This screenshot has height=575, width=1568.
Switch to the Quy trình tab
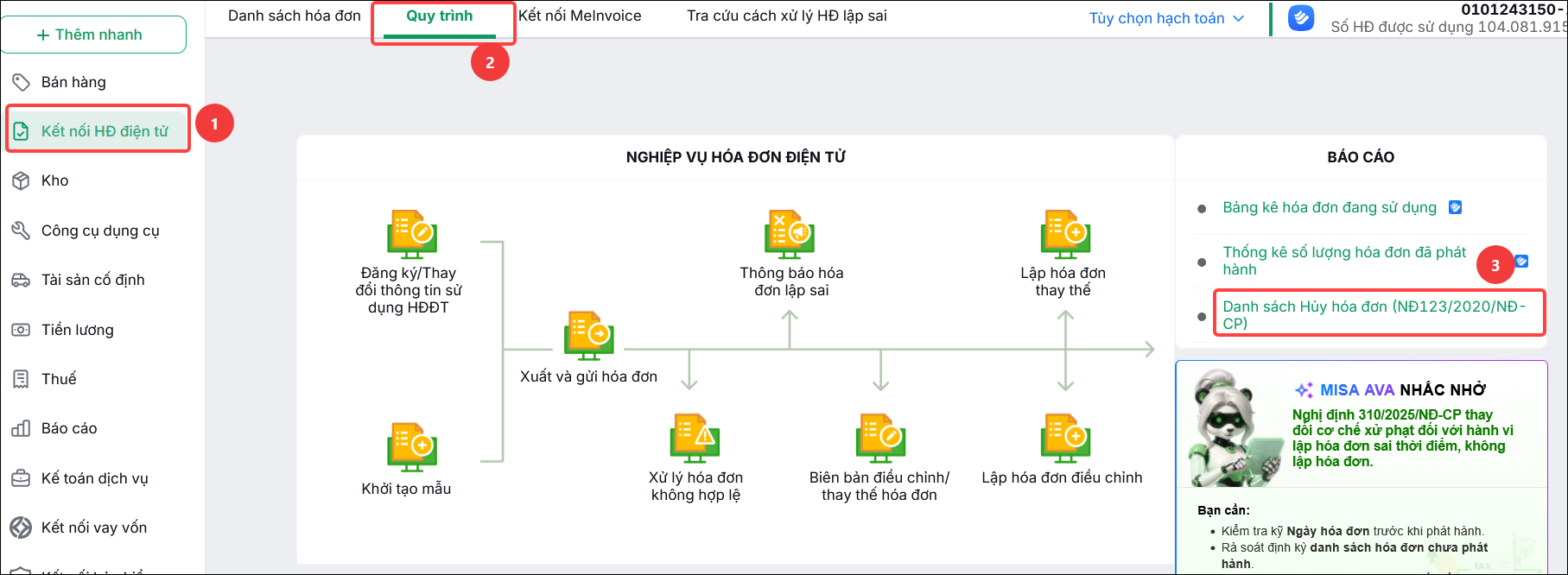coord(440,16)
